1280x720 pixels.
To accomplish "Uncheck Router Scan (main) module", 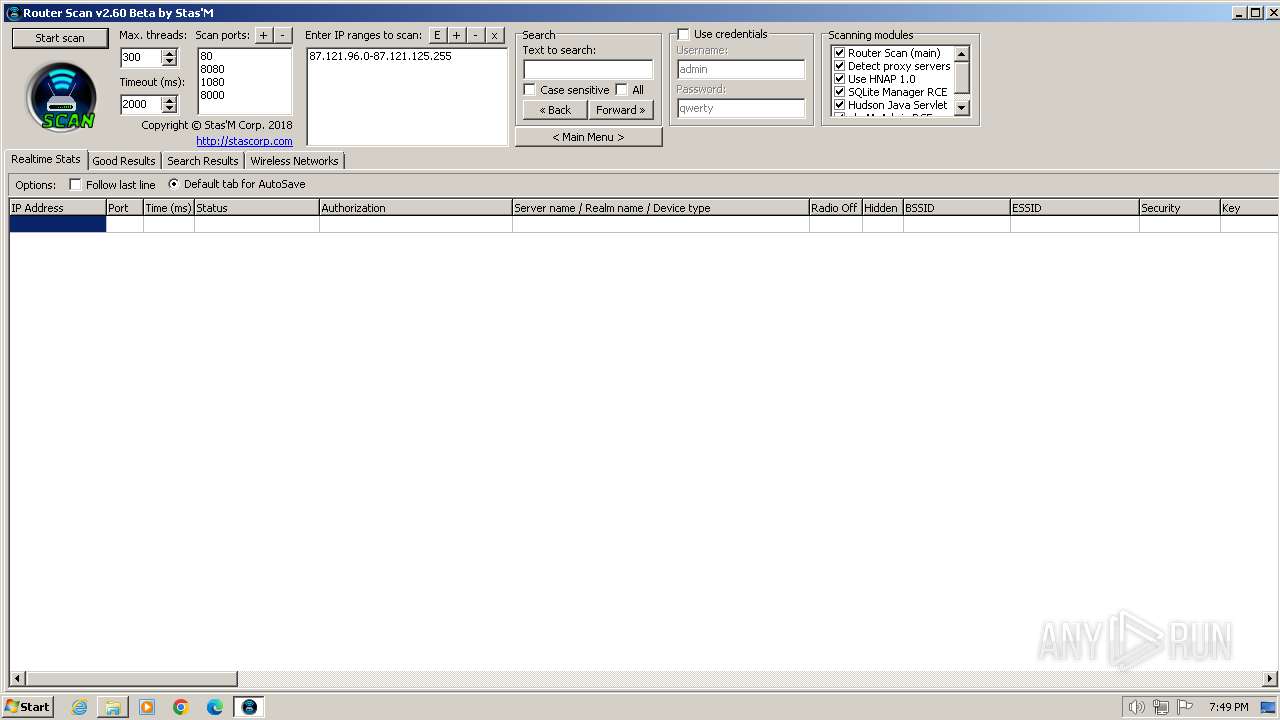I will pos(840,53).
